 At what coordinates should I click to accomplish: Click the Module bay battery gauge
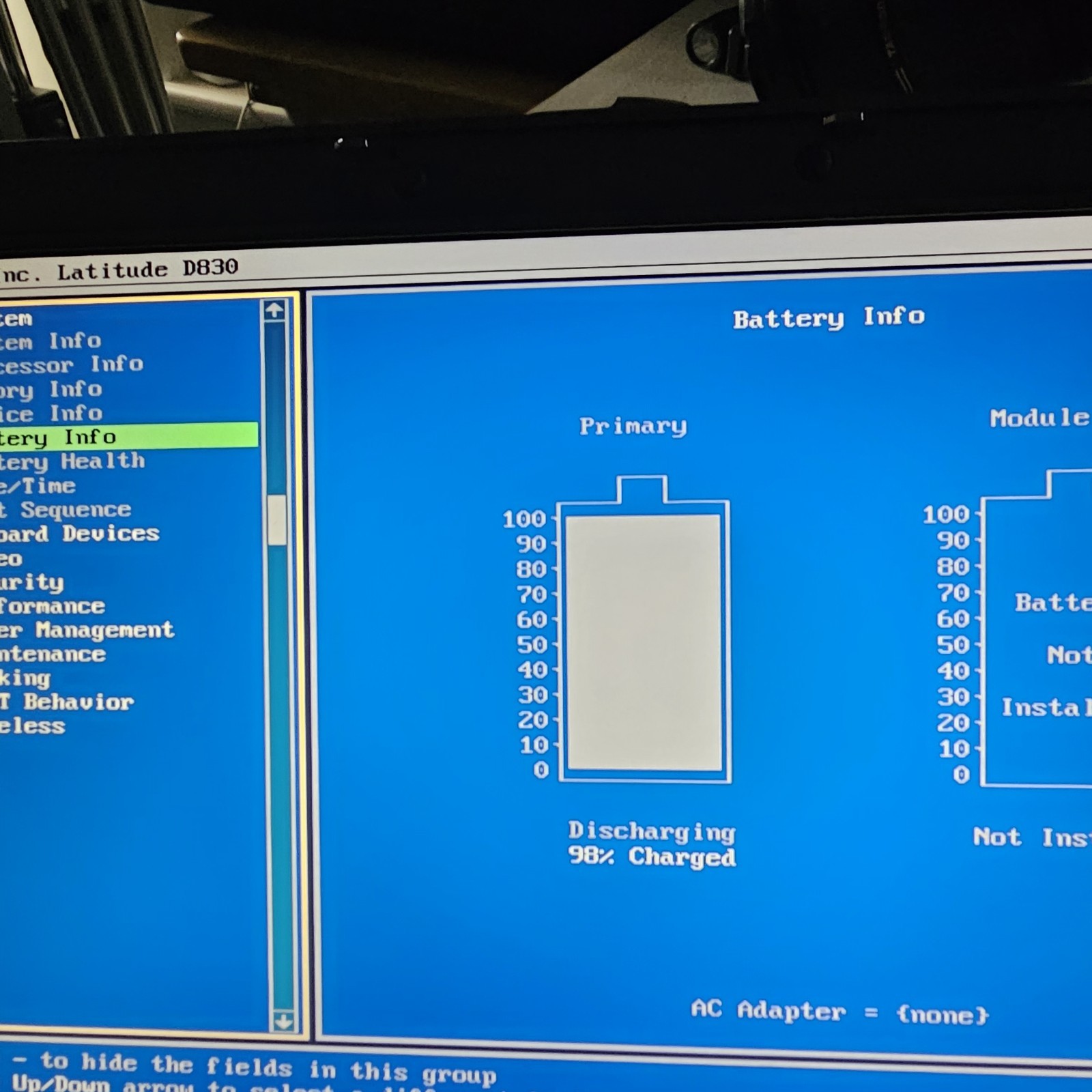click(1037, 628)
